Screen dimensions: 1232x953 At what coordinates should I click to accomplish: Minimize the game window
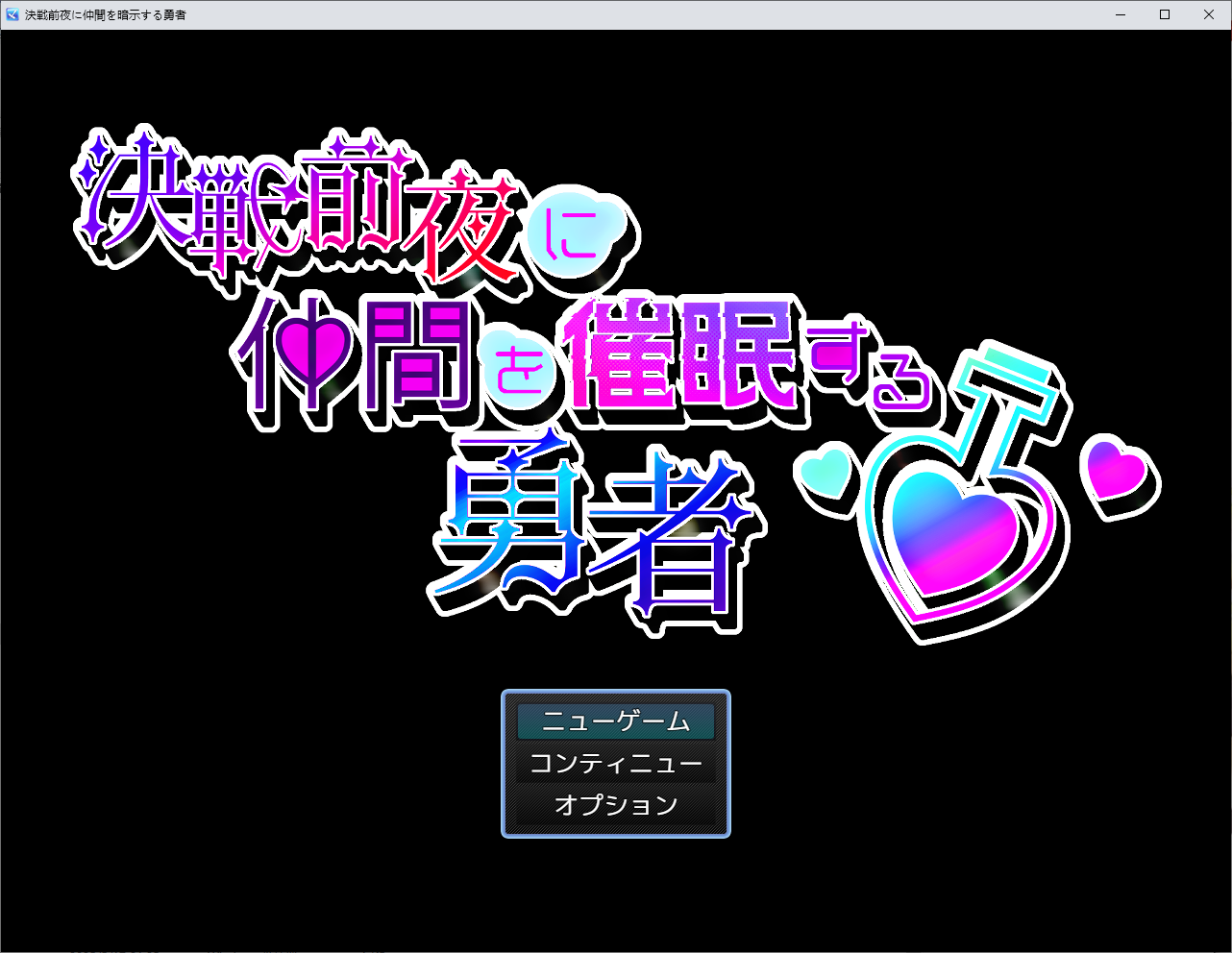[x=1121, y=14]
